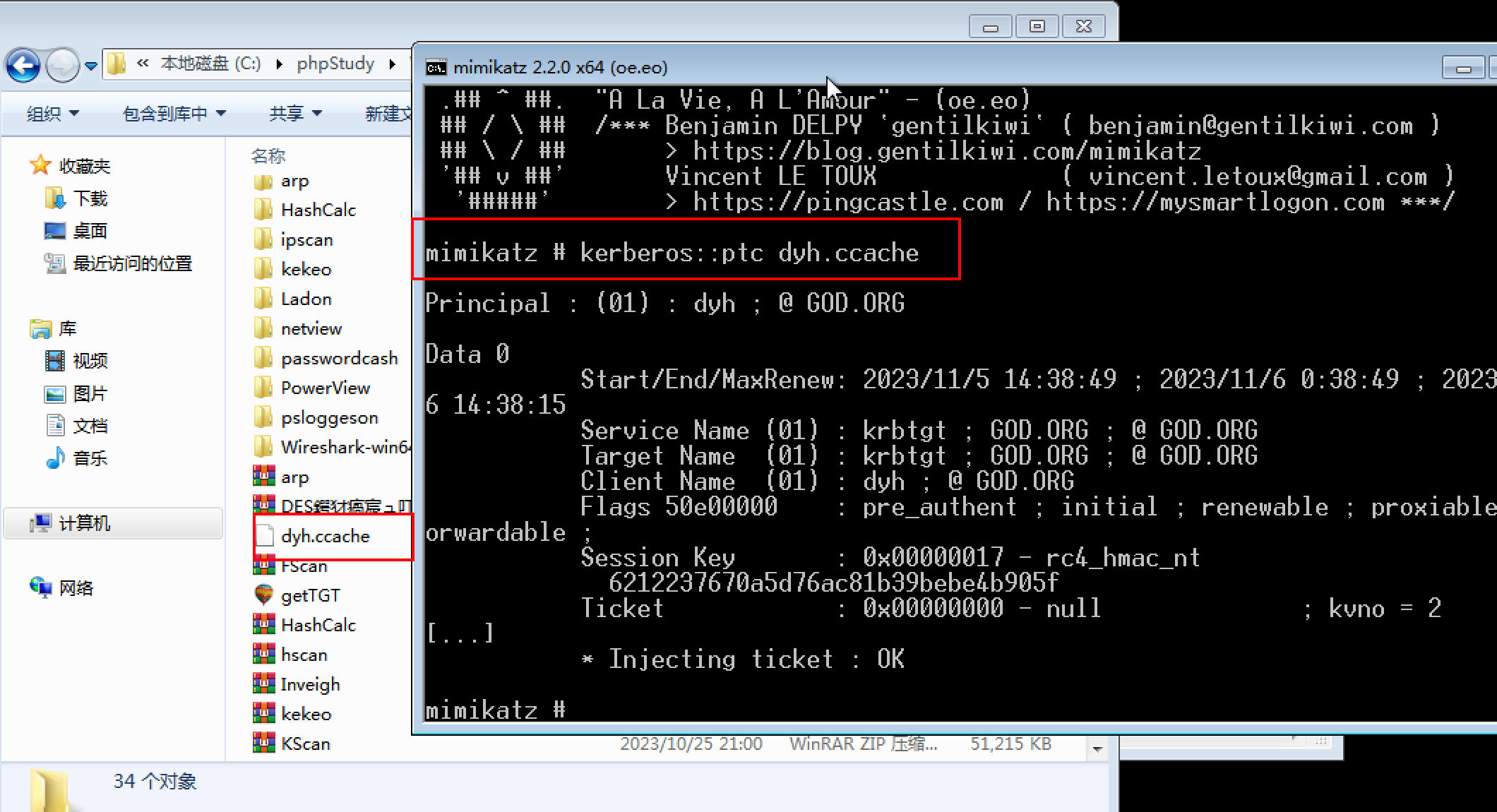Click the address bar folder icon
The width and height of the screenshot is (1497, 812).
coord(117,64)
